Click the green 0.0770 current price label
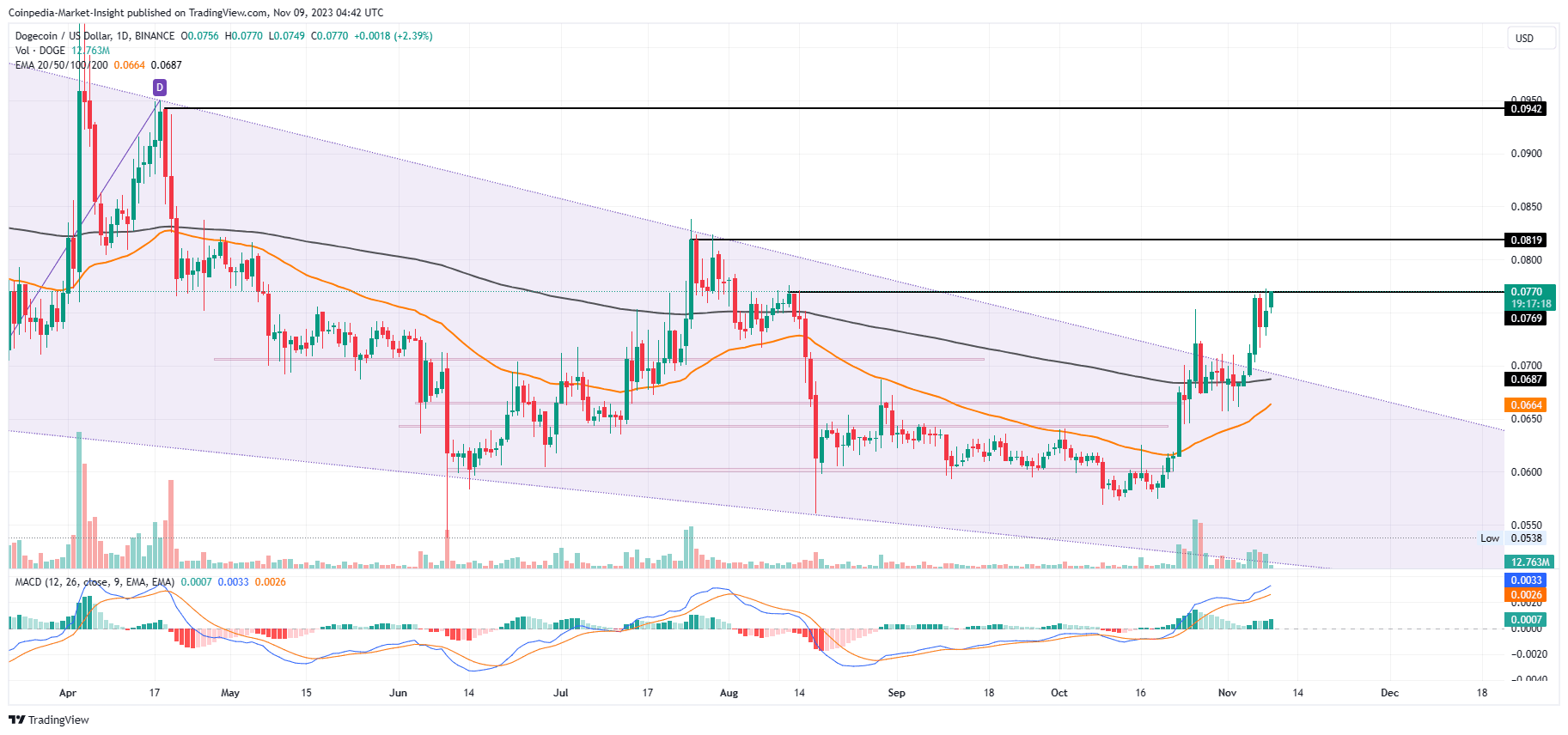 click(1526, 292)
